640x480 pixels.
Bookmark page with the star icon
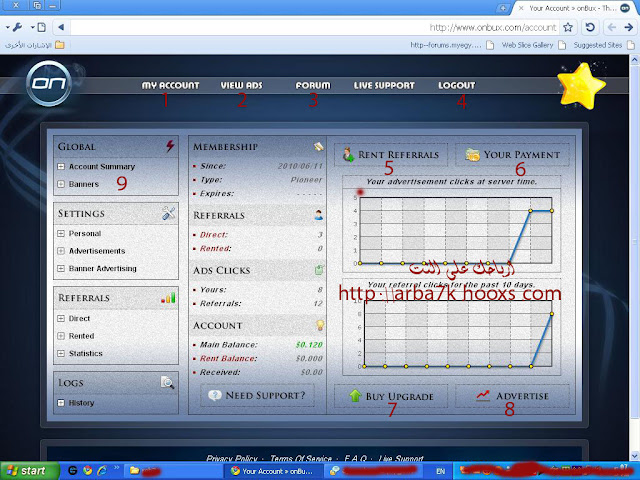(568, 27)
